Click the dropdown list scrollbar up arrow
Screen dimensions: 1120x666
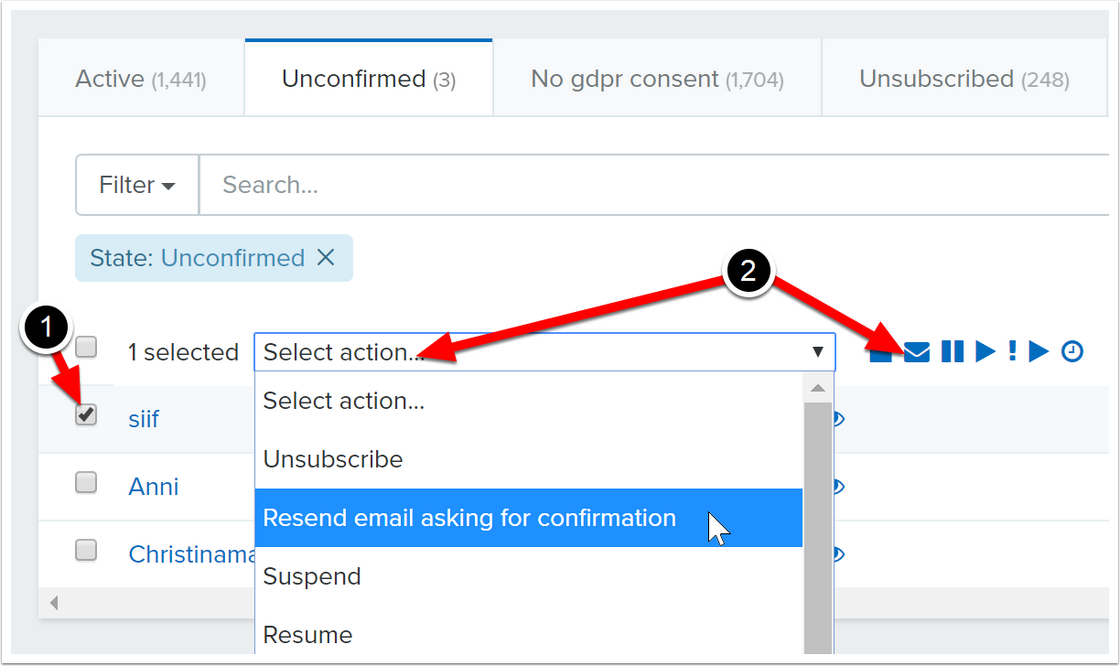[x=818, y=388]
